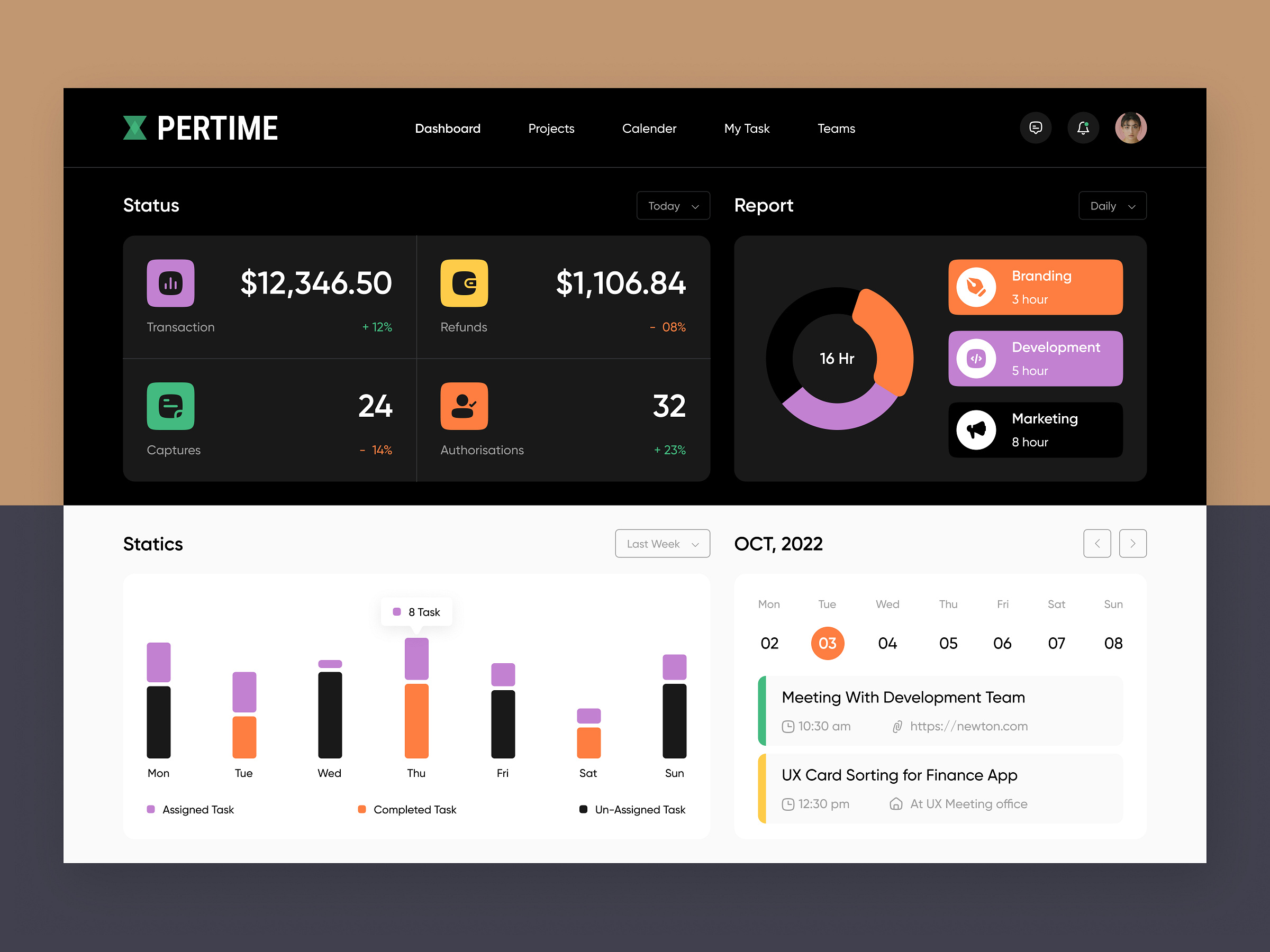Image resolution: width=1270 pixels, height=952 pixels.
Task: Switch to the Teams tab
Action: [x=837, y=128]
